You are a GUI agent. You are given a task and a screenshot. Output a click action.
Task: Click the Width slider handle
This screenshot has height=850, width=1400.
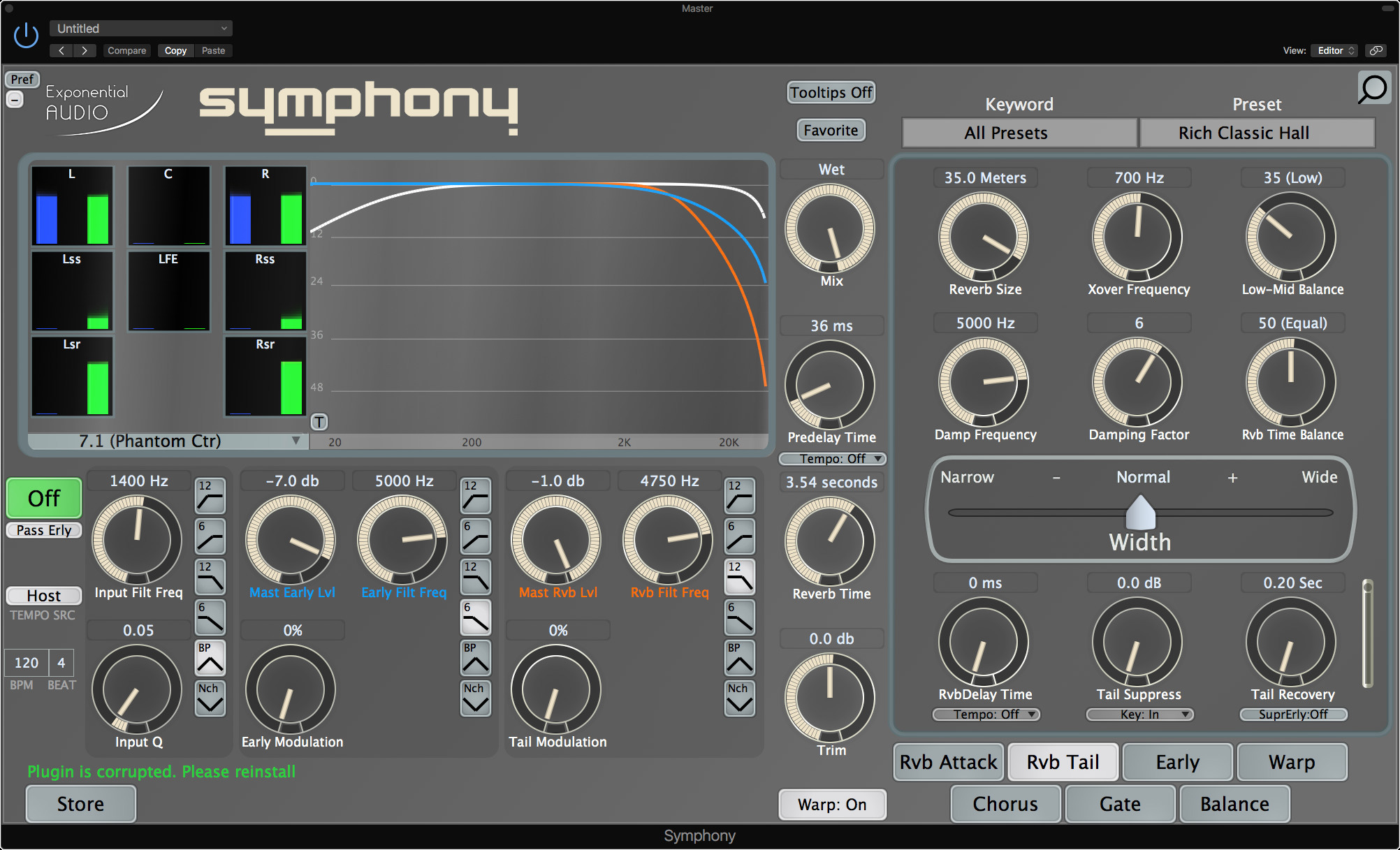1140,513
